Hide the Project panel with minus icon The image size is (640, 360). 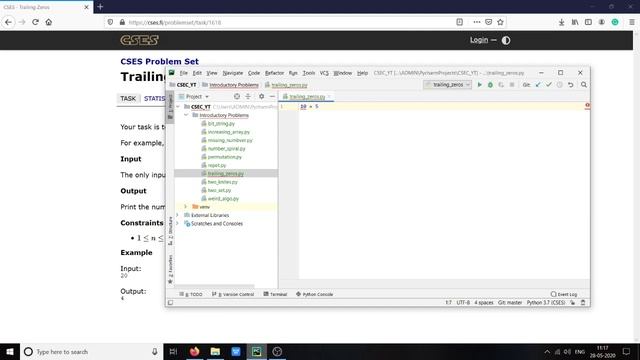coord(272,97)
